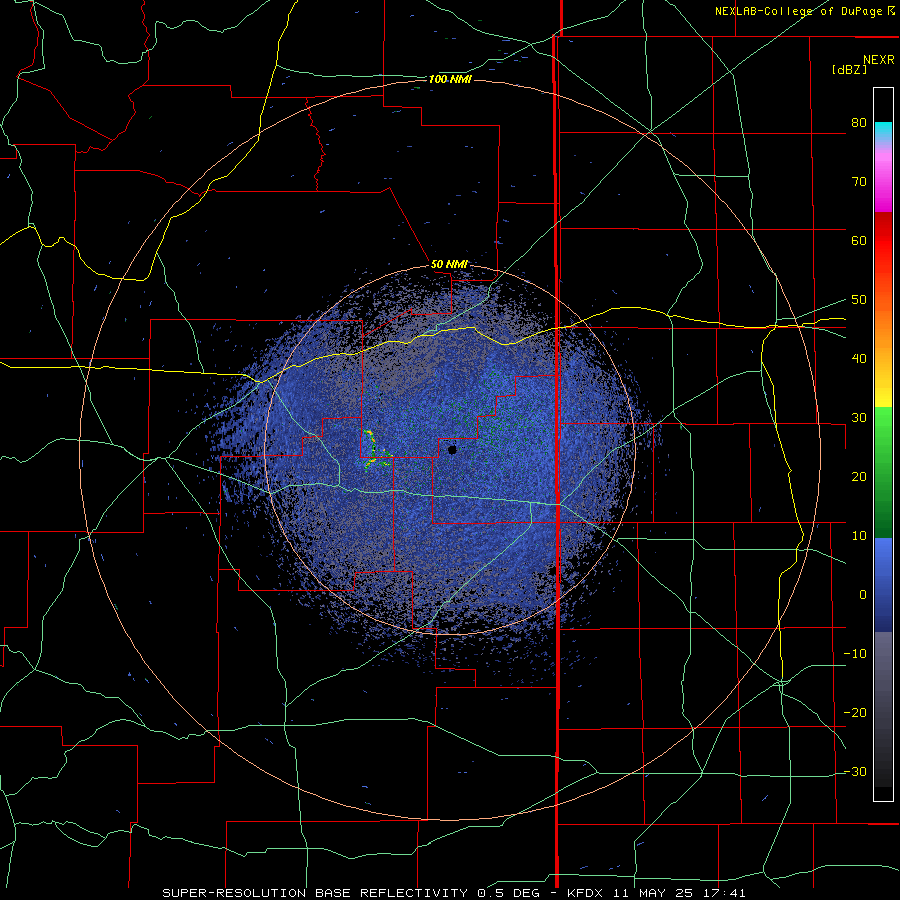This screenshot has width=900, height=900.
Task: Click the NEXR label above color scale
Action: pos(878,60)
